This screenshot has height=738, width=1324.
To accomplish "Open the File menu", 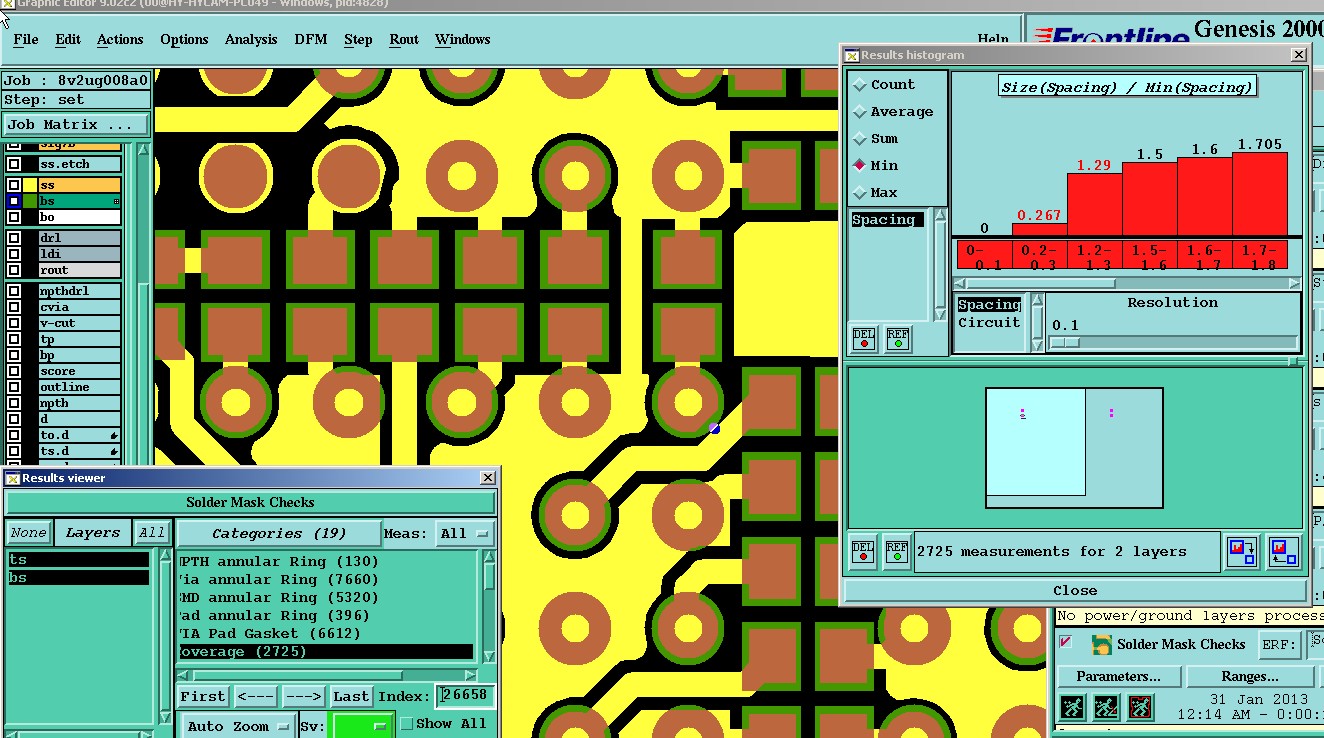I will [26, 40].
